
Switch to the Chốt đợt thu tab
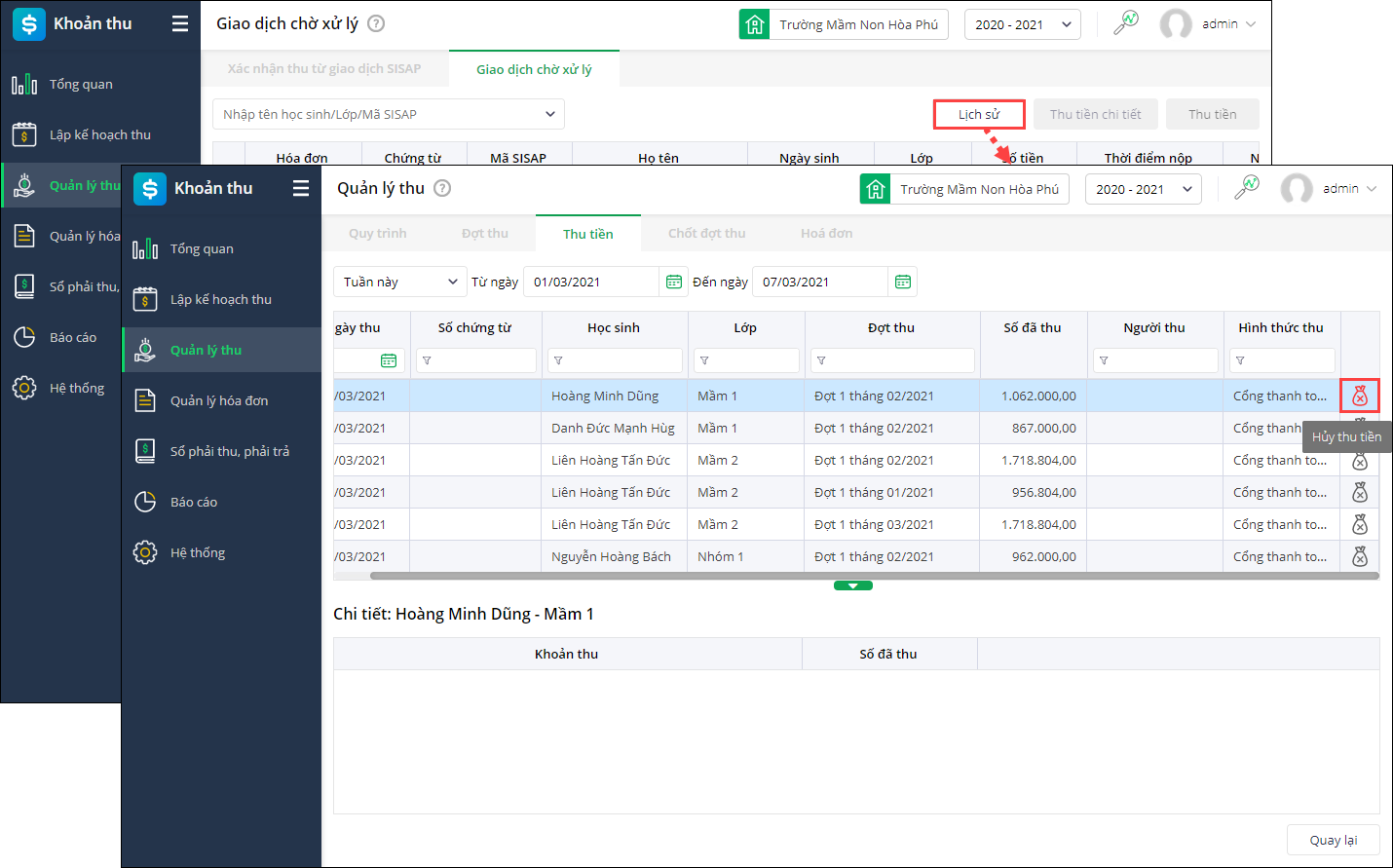click(x=706, y=234)
